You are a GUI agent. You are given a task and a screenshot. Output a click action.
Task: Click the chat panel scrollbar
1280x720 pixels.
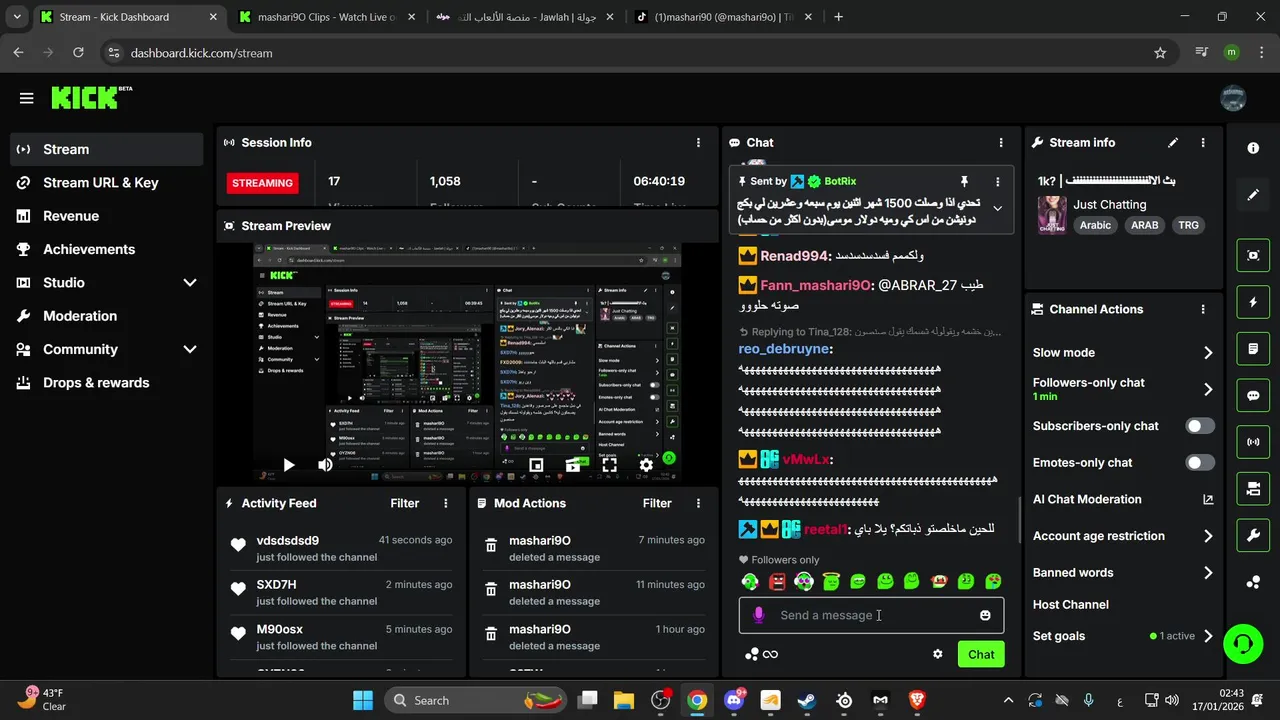click(x=1019, y=521)
